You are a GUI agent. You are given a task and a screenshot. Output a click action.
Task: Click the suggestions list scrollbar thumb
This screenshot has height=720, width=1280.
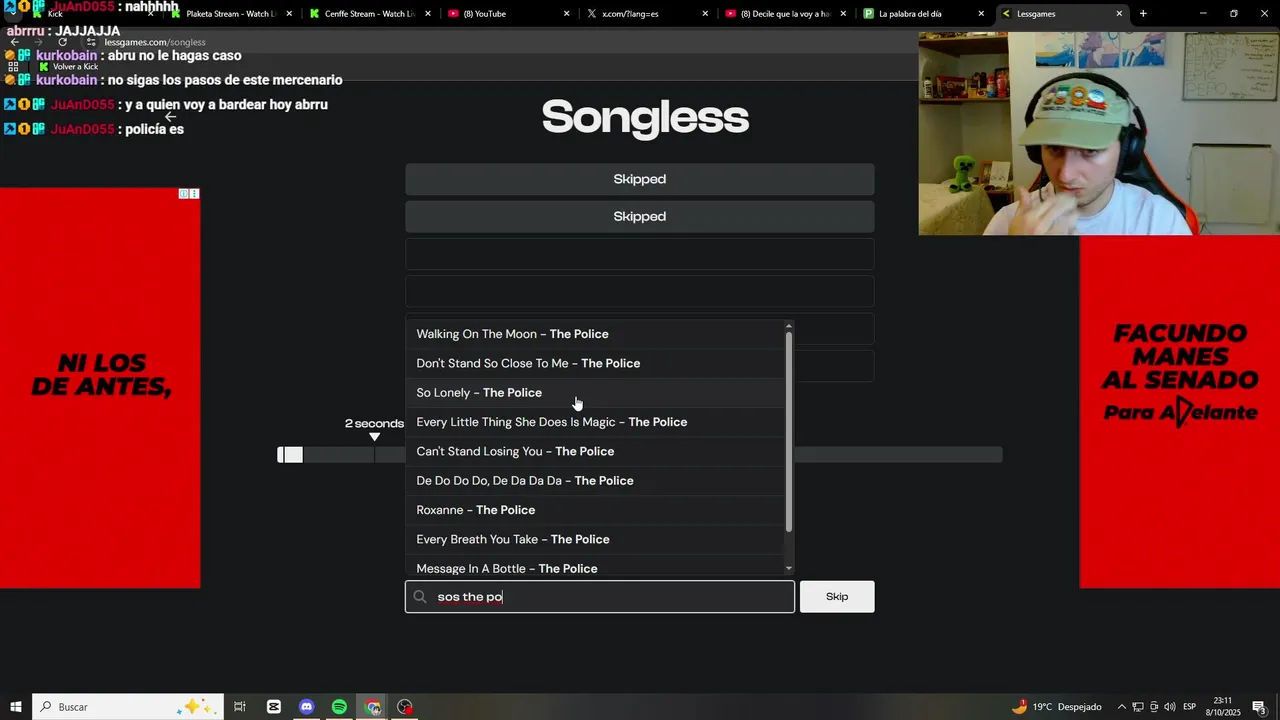(789, 431)
